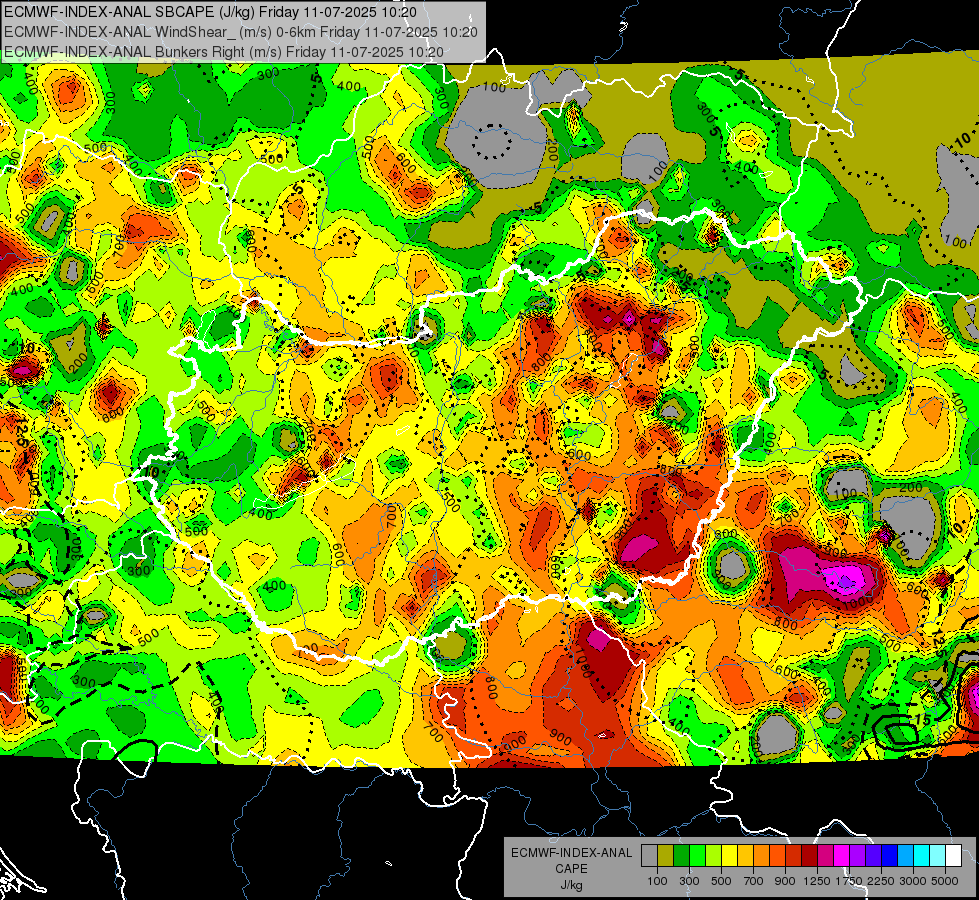
Task: Click the CAPE label in legend
Action: [571, 869]
